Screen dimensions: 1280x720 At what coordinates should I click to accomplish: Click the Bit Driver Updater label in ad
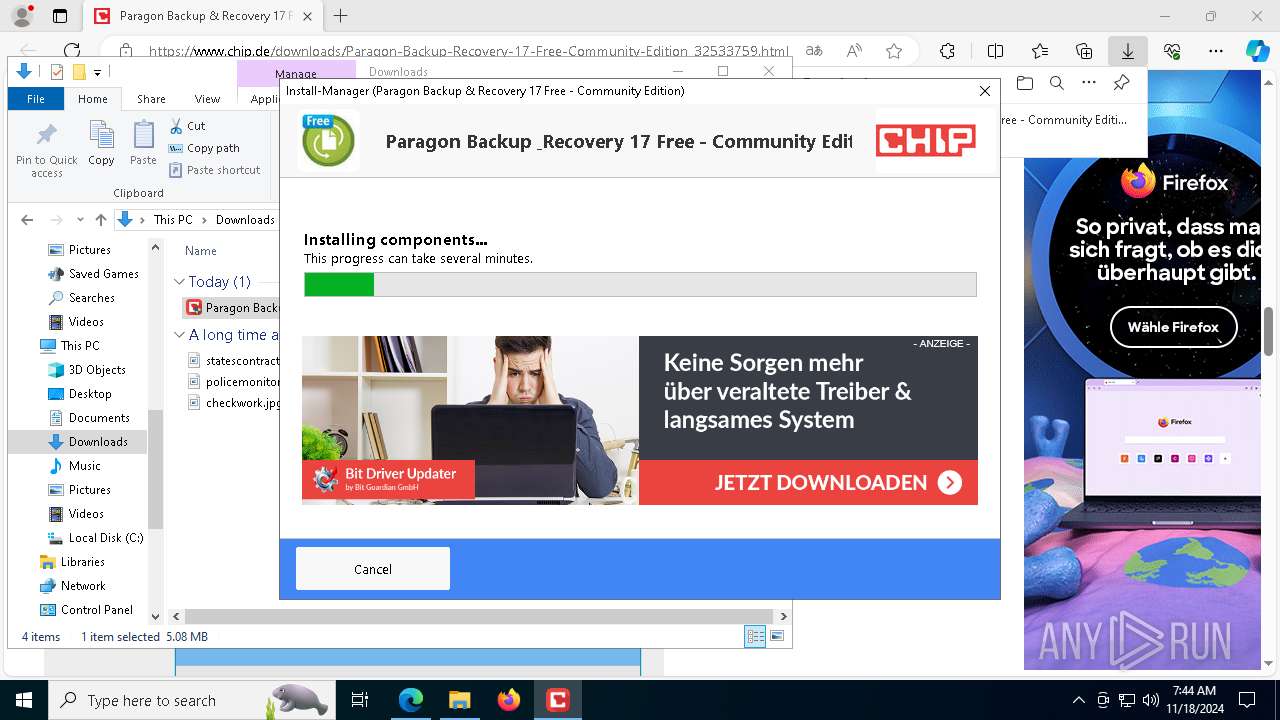(388, 479)
